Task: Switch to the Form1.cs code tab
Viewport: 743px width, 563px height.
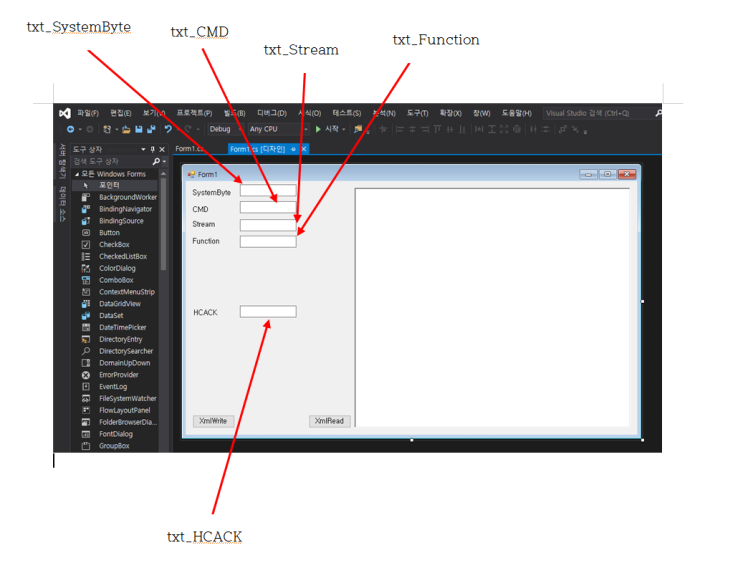Action: [189, 149]
